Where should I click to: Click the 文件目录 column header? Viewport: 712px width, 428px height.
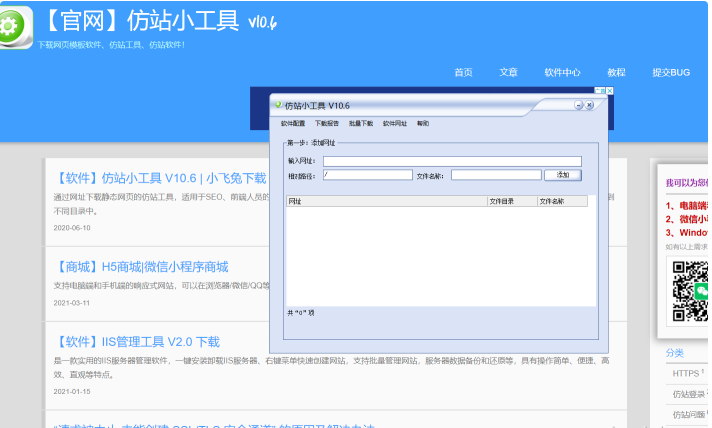tap(512, 201)
